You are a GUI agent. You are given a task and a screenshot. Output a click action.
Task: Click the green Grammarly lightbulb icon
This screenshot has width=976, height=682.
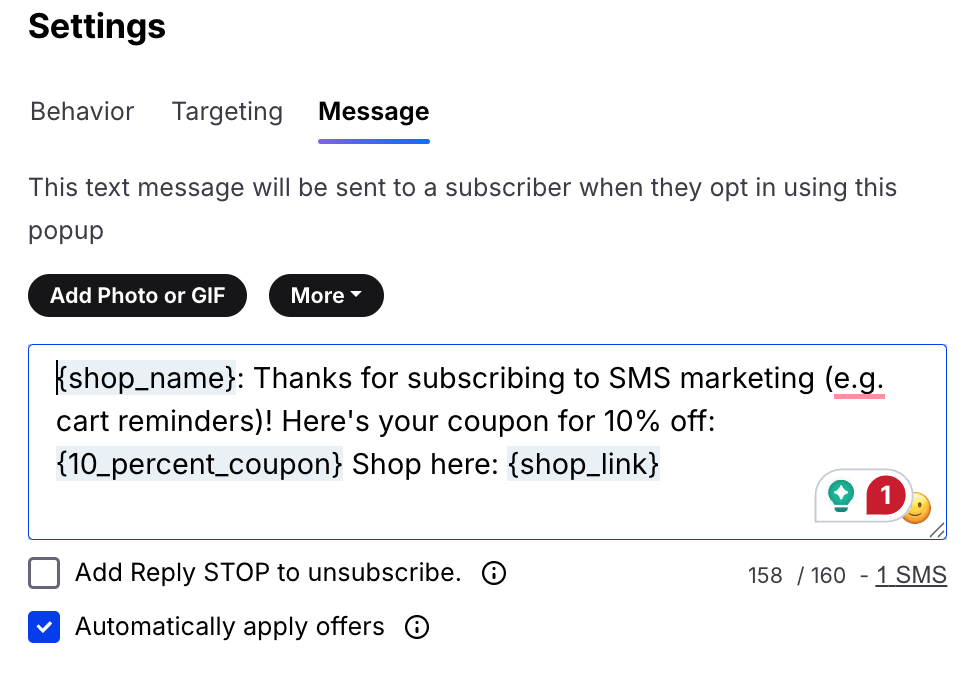pyautogui.click(x=840, y=496)
